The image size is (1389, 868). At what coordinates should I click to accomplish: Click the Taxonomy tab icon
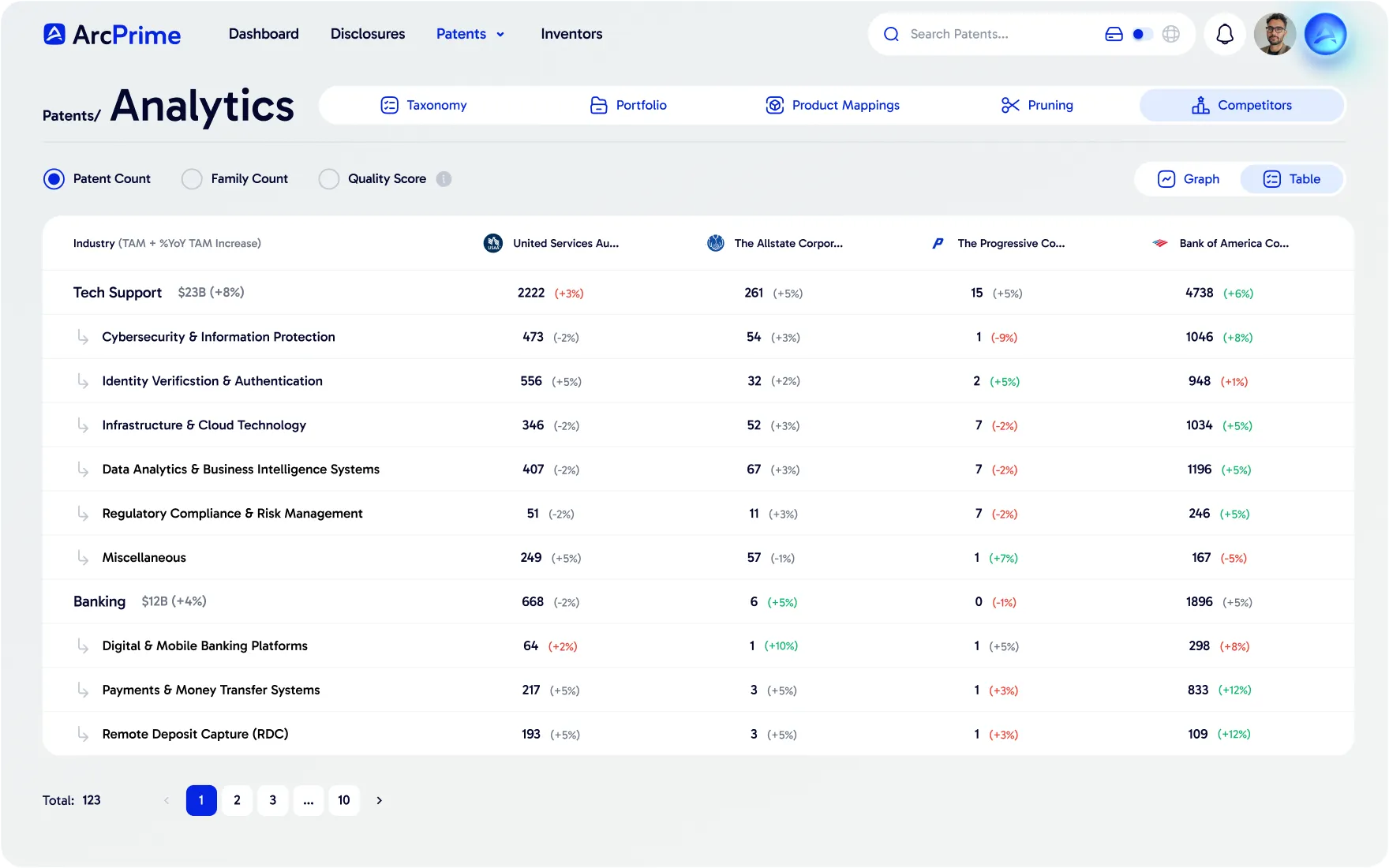pyautogui.click(x=390, y=105)
